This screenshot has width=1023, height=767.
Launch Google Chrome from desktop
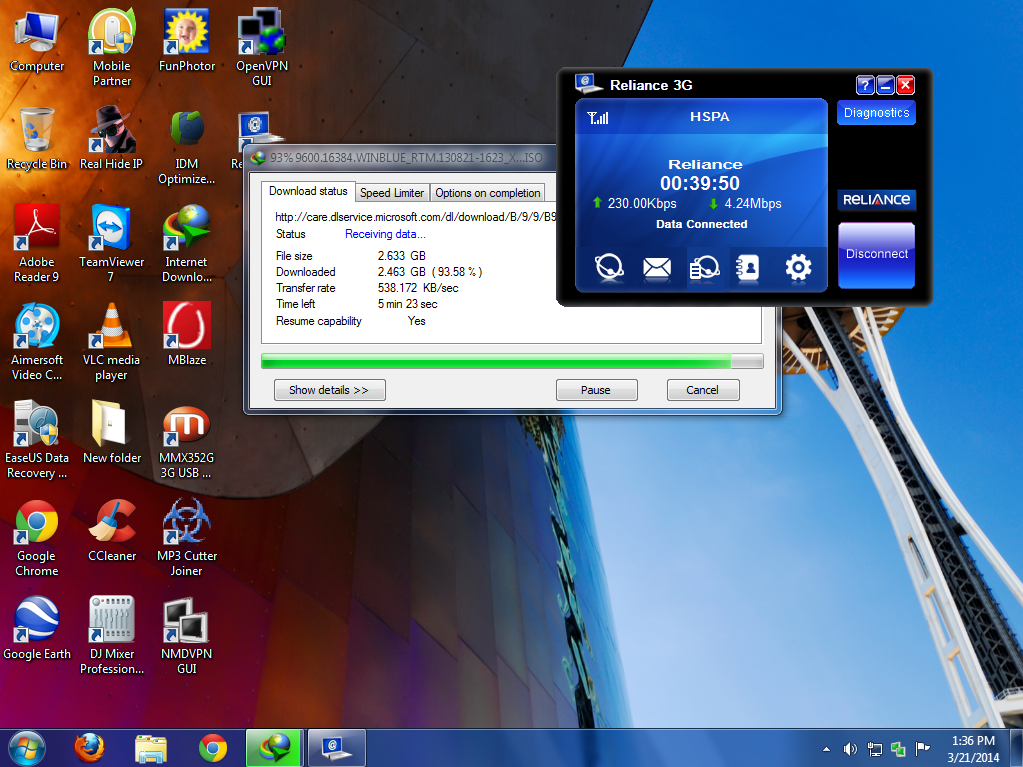(x=37, y=538)
